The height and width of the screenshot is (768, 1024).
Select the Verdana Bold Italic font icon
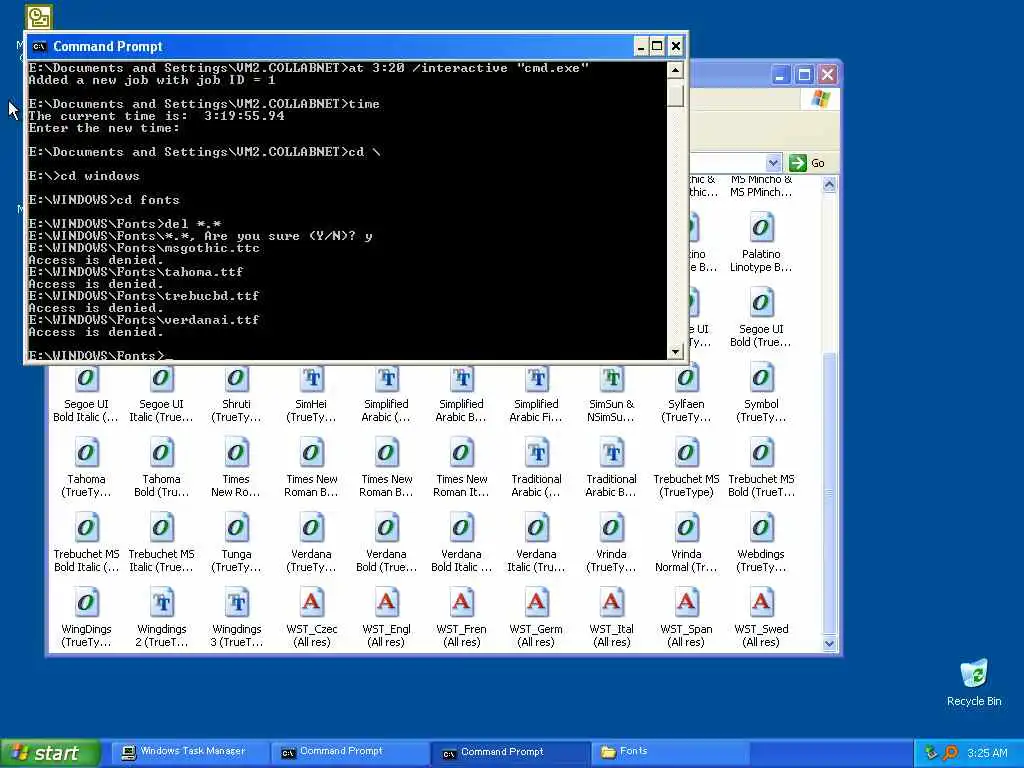[x=461, y=528]
